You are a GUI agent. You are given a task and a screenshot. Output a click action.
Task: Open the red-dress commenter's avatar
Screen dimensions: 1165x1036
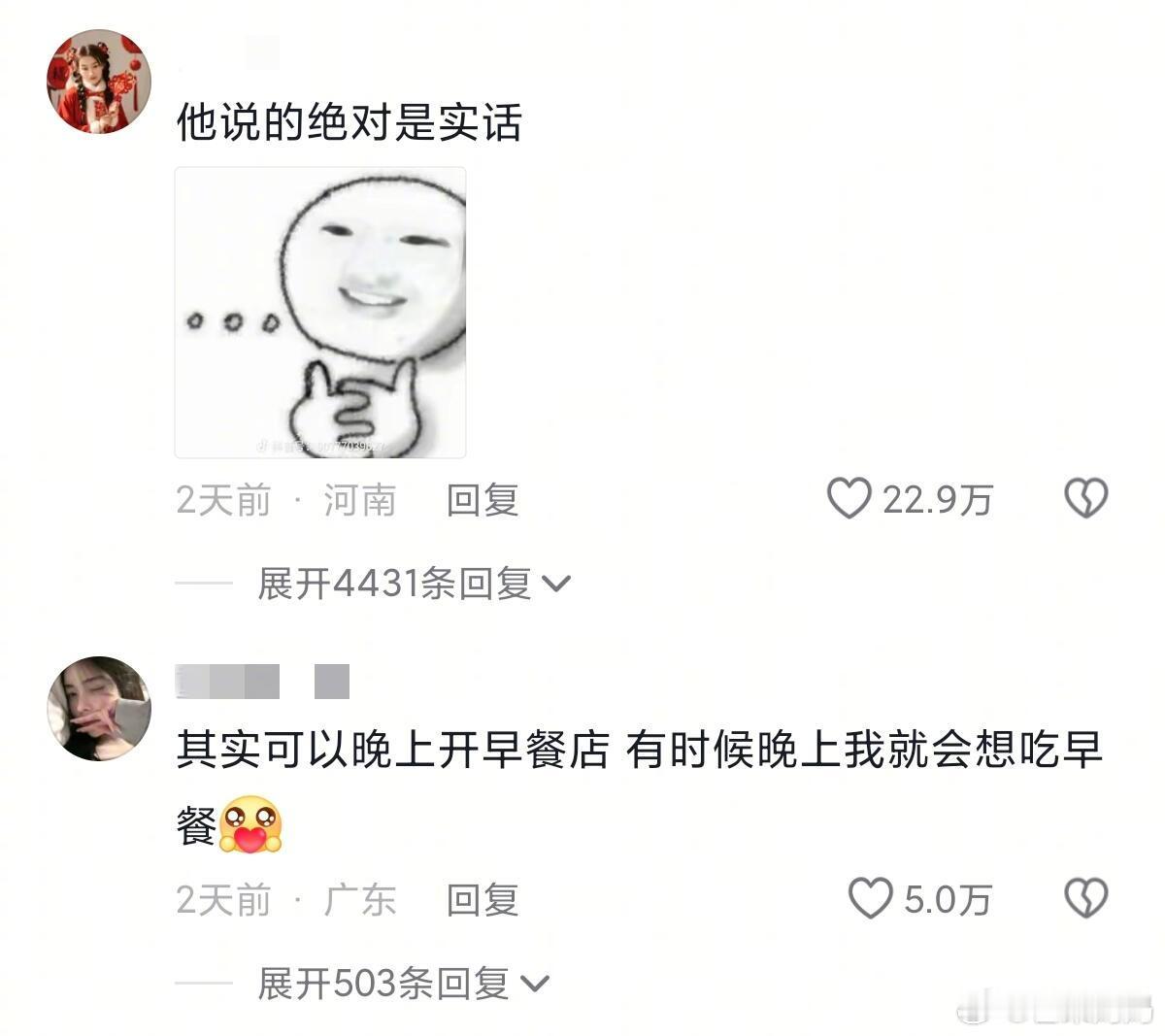pyautogui.click(x=99, y=81)
